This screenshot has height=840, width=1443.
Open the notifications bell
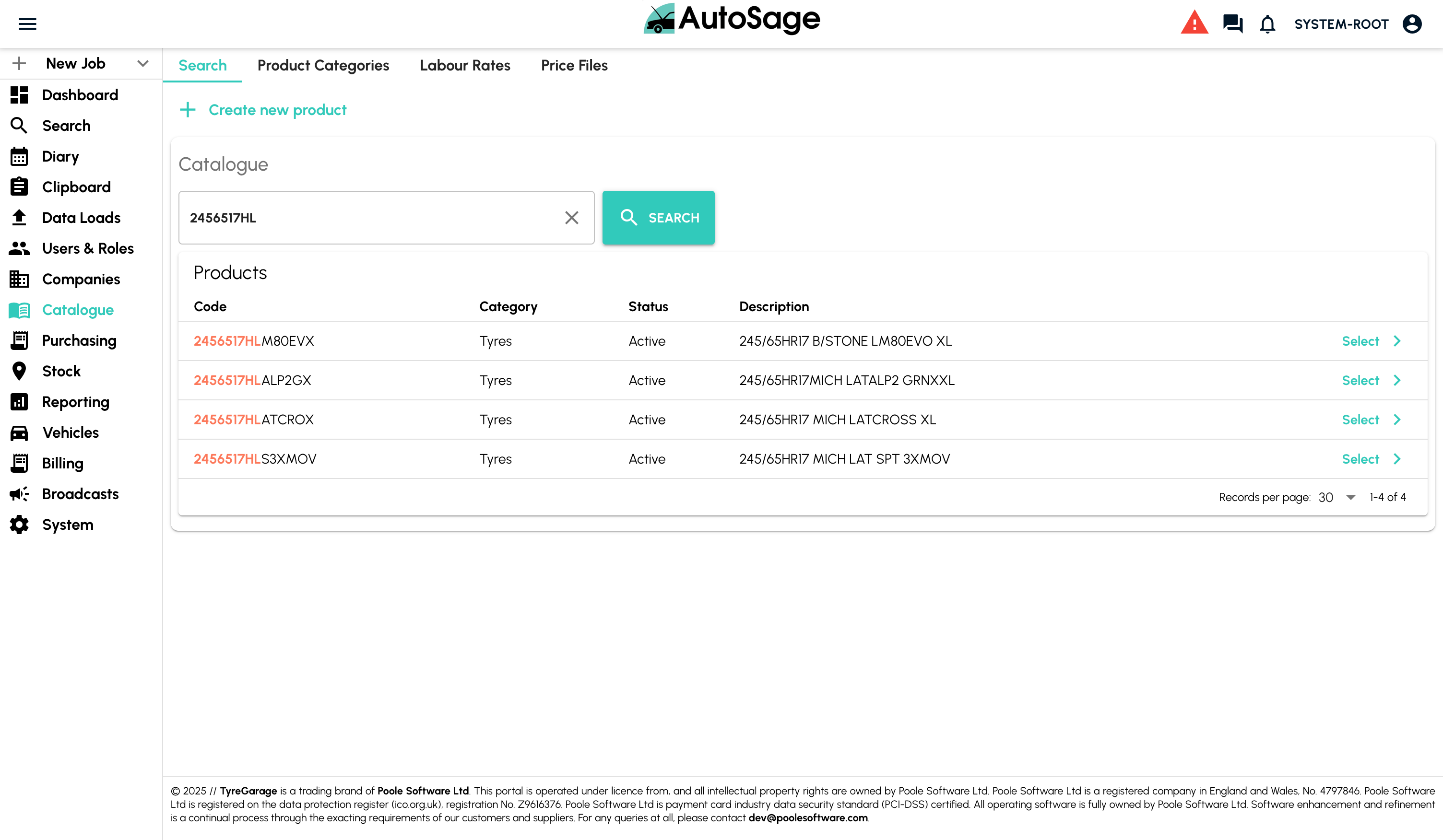click(1268, 23)
